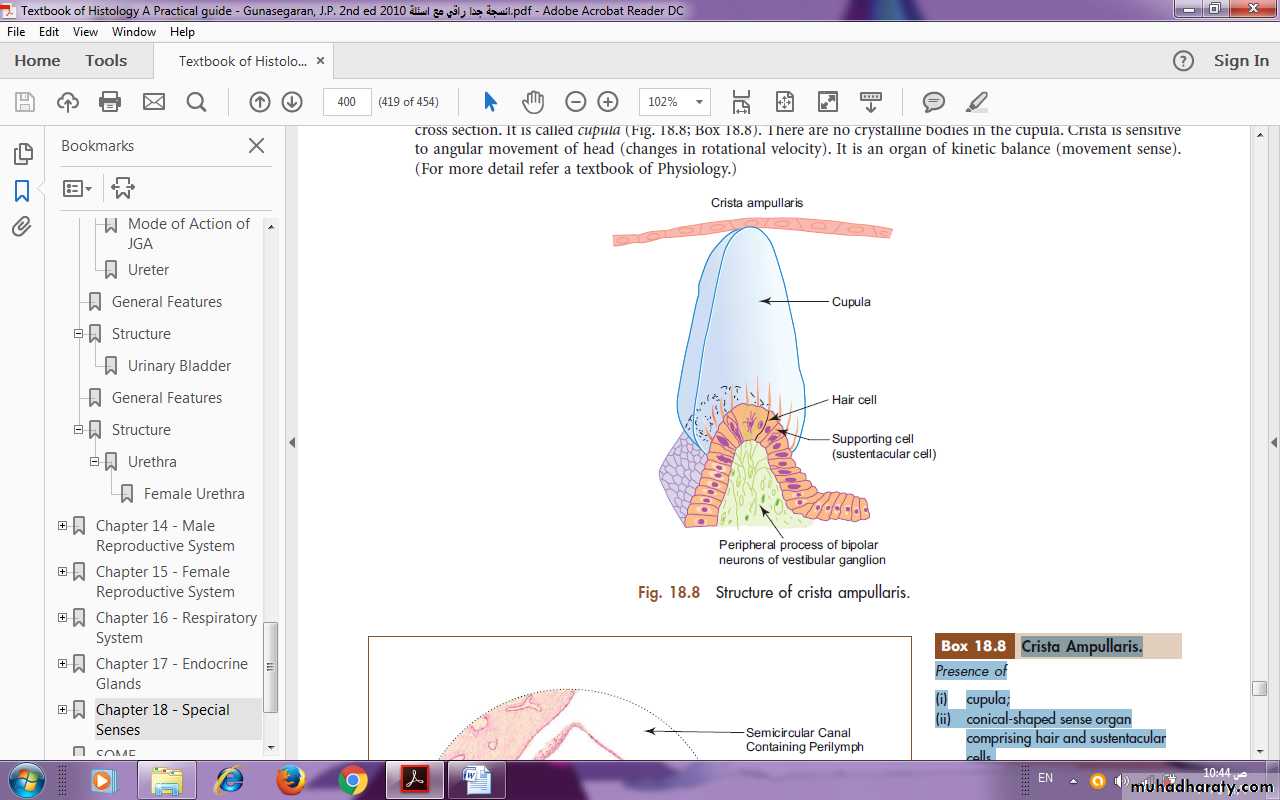Open the 102% zoom level dropdown
This screenshot has height=800, width=1280.
pos(700,102)
